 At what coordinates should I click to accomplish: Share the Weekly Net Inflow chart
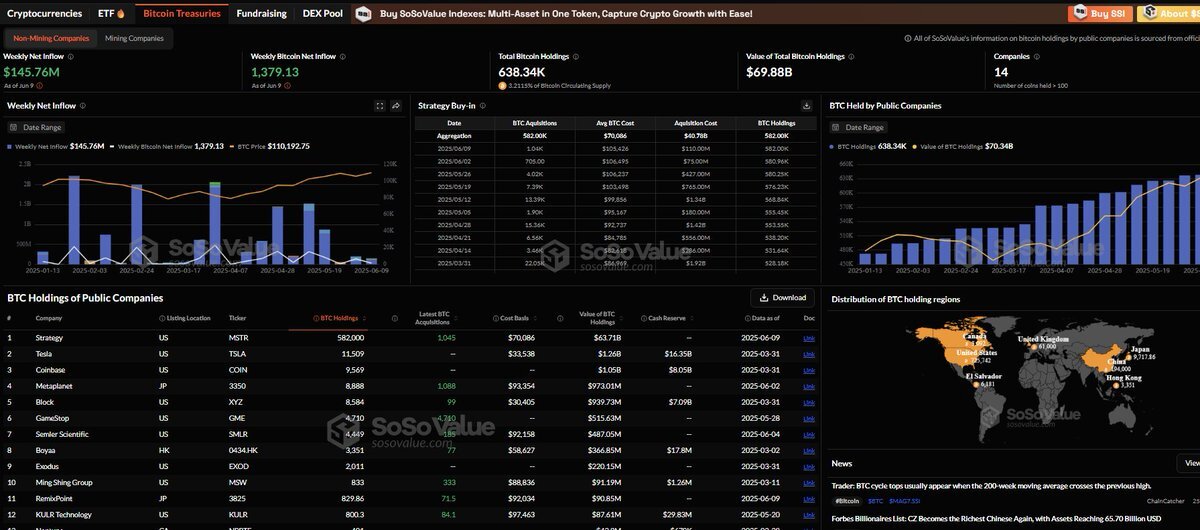[x=396, y=105]
